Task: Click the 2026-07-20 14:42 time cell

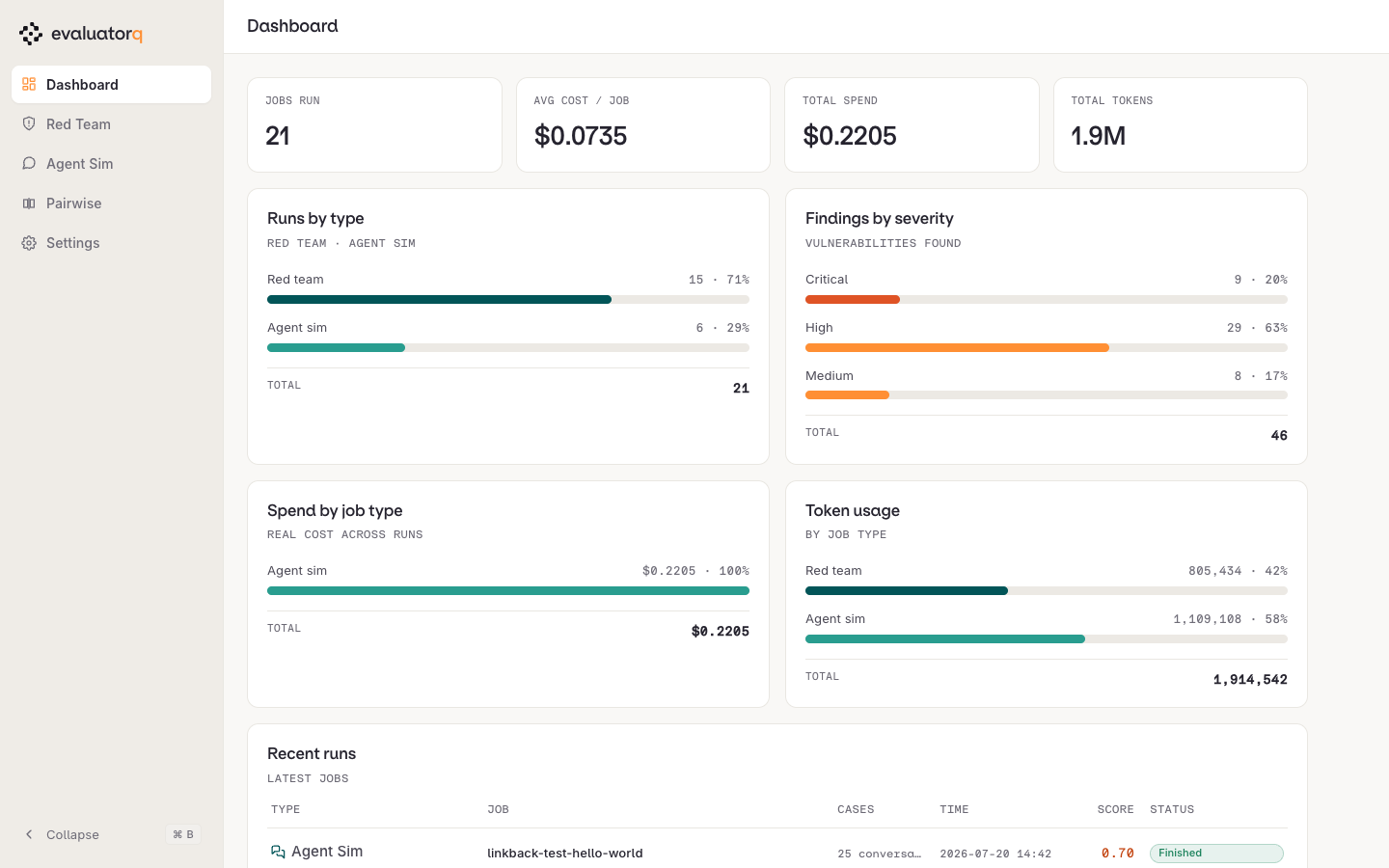Action: tap(995, 854)
